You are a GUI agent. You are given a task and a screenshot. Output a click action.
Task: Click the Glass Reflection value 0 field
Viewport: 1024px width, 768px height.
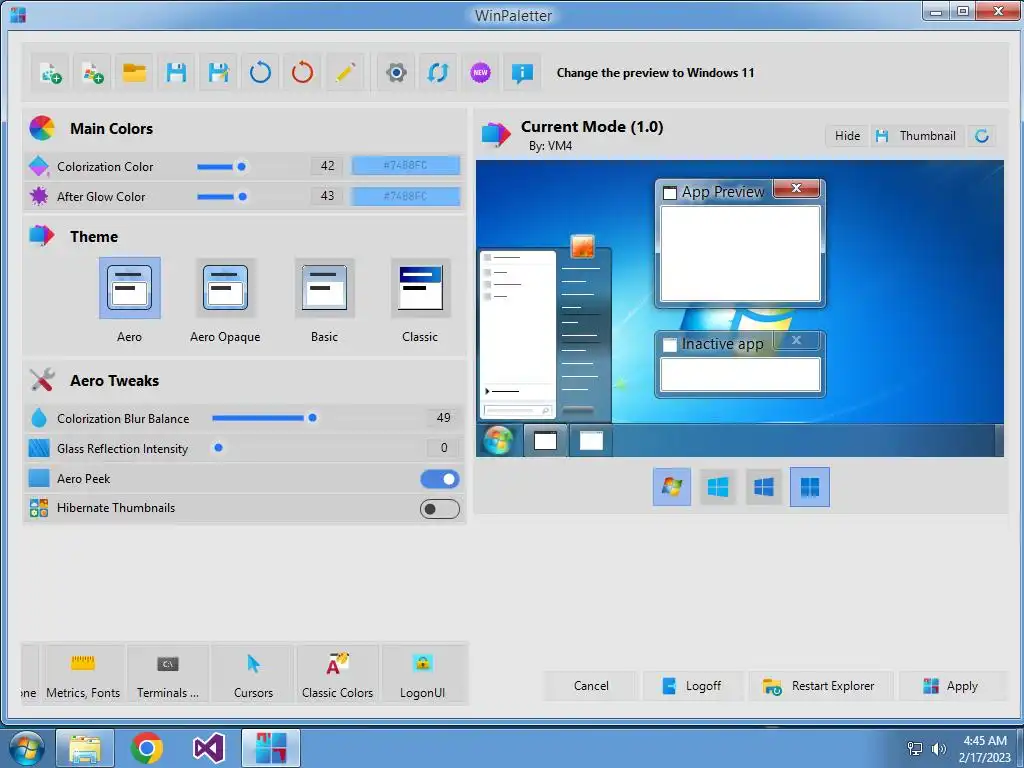coord(443,448)
